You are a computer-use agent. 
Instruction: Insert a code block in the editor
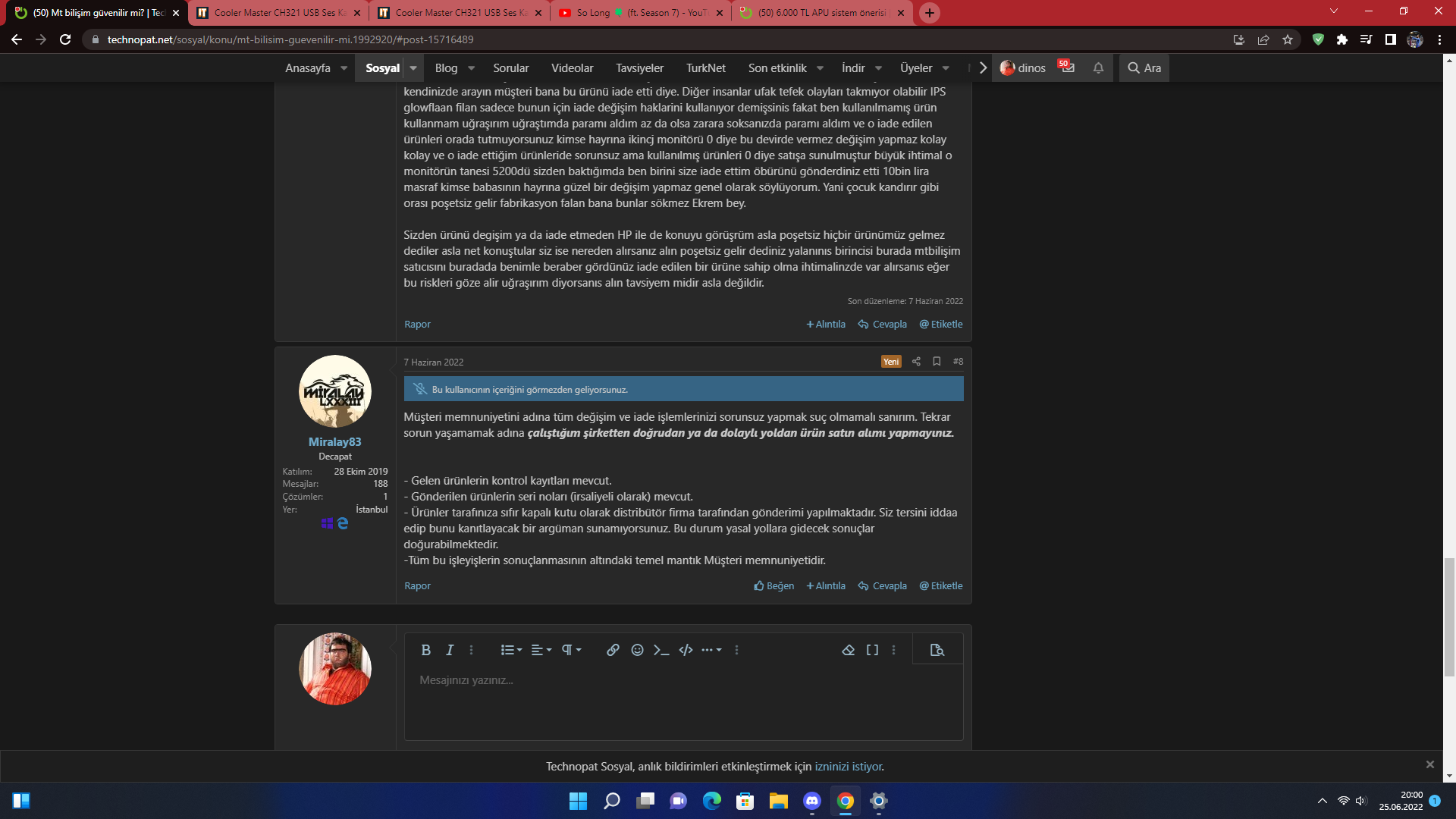pyautogui.click(x=686, y=650)
